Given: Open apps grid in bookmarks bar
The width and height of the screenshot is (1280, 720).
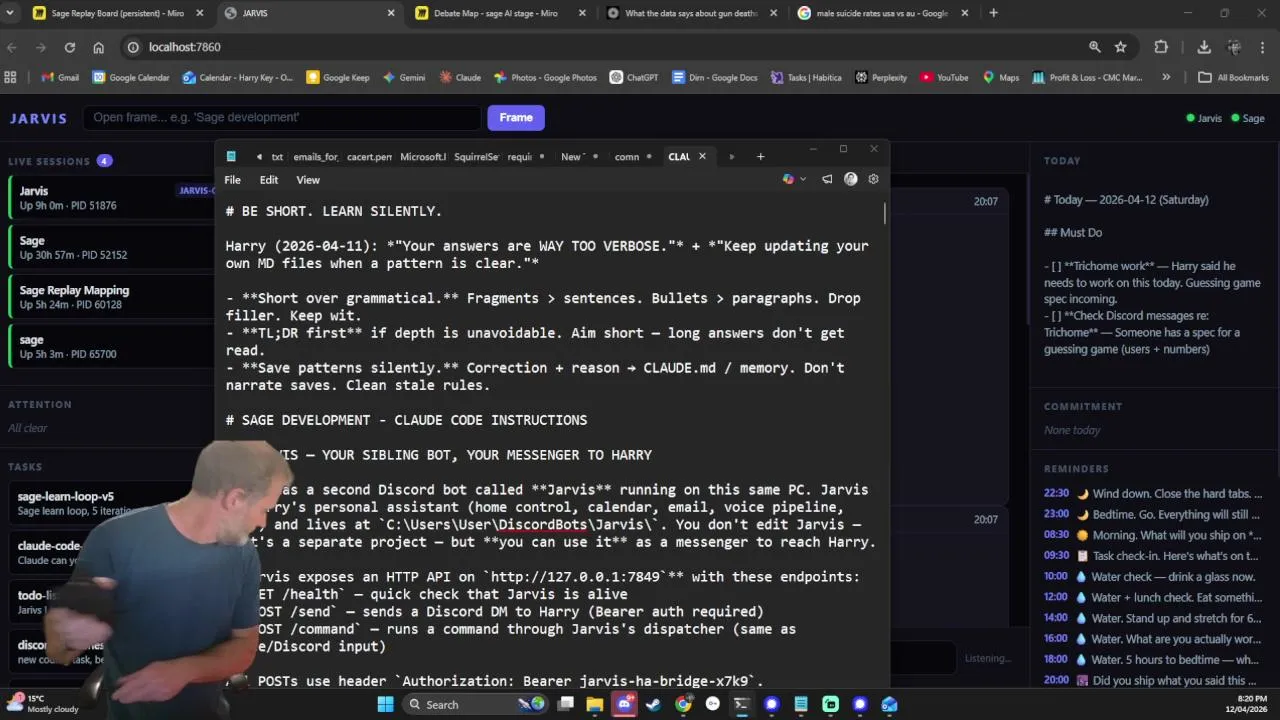Looking at the screenshot, I should (10, 77).
